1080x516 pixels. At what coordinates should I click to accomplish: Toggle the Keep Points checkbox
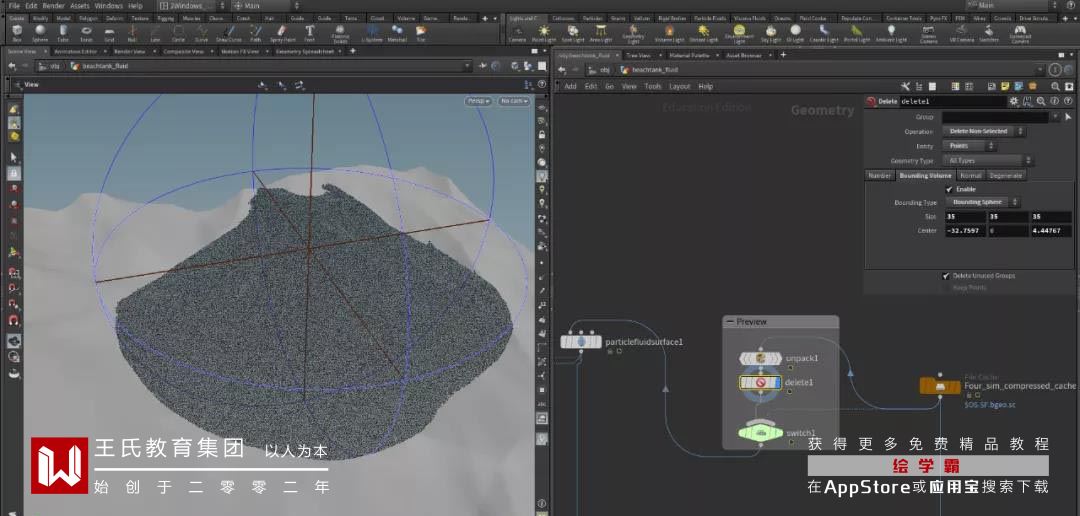tap(946, 288)
